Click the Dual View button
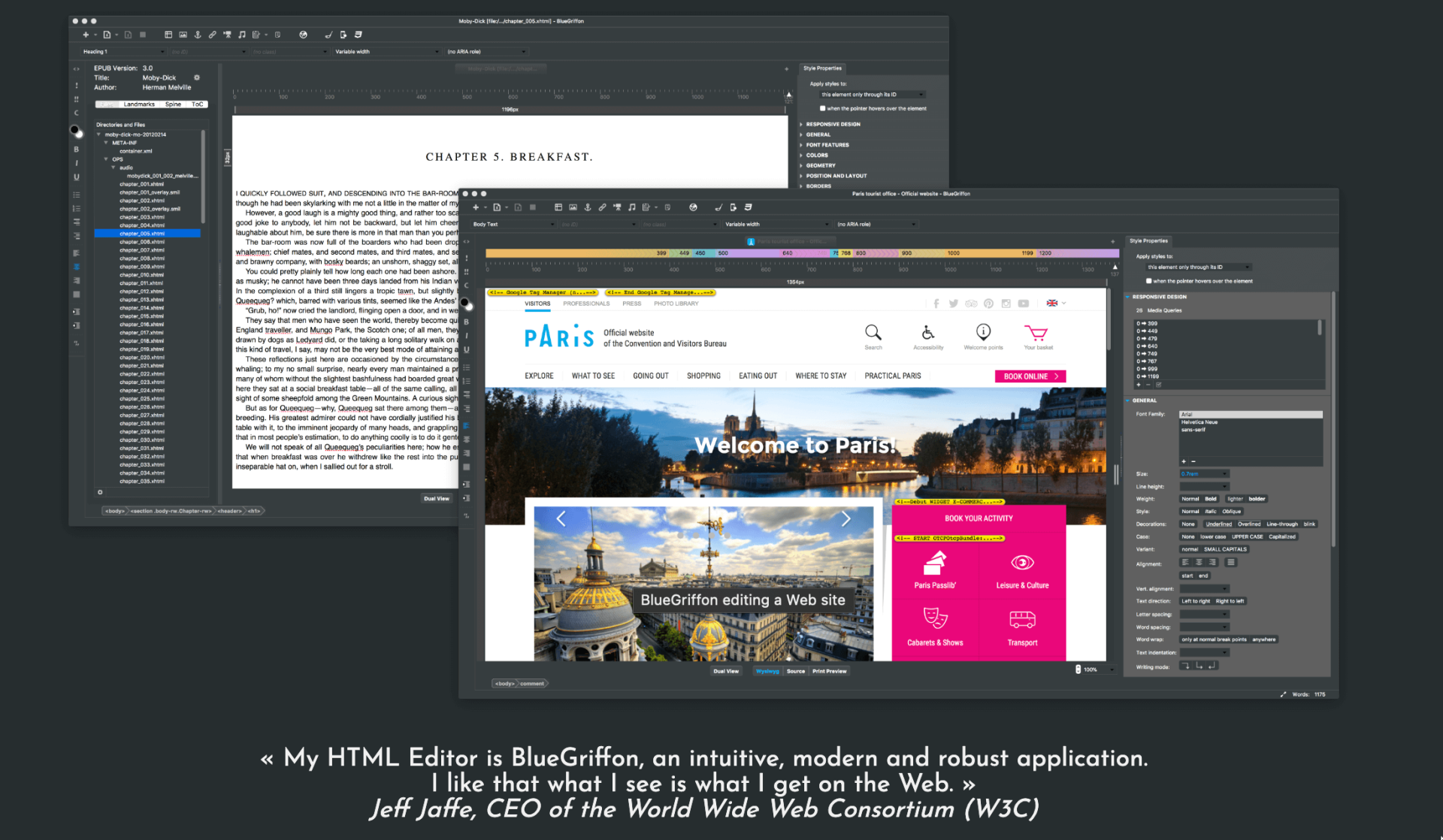The width and height of the screenshot is (1443, 840). pos(726,671)
